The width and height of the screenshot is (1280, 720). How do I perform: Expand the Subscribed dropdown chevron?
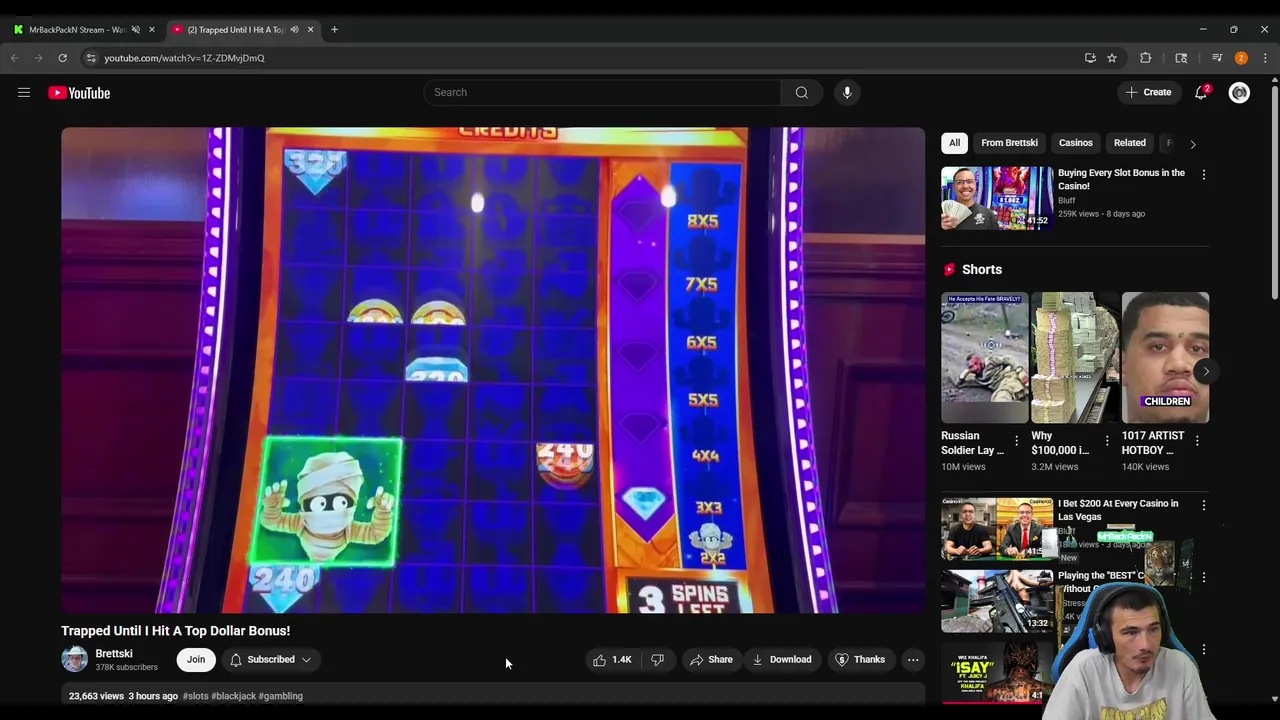tap(306, 660)
